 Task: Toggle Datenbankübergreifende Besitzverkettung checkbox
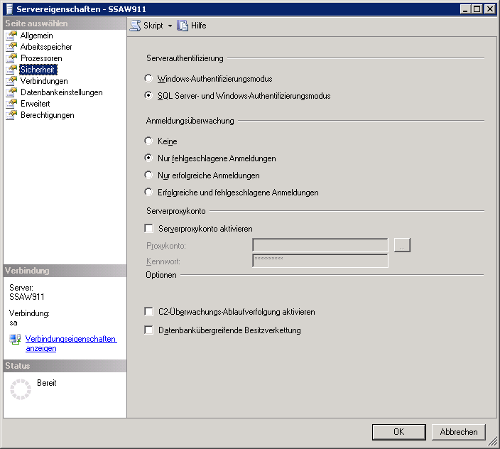point(149,330)
